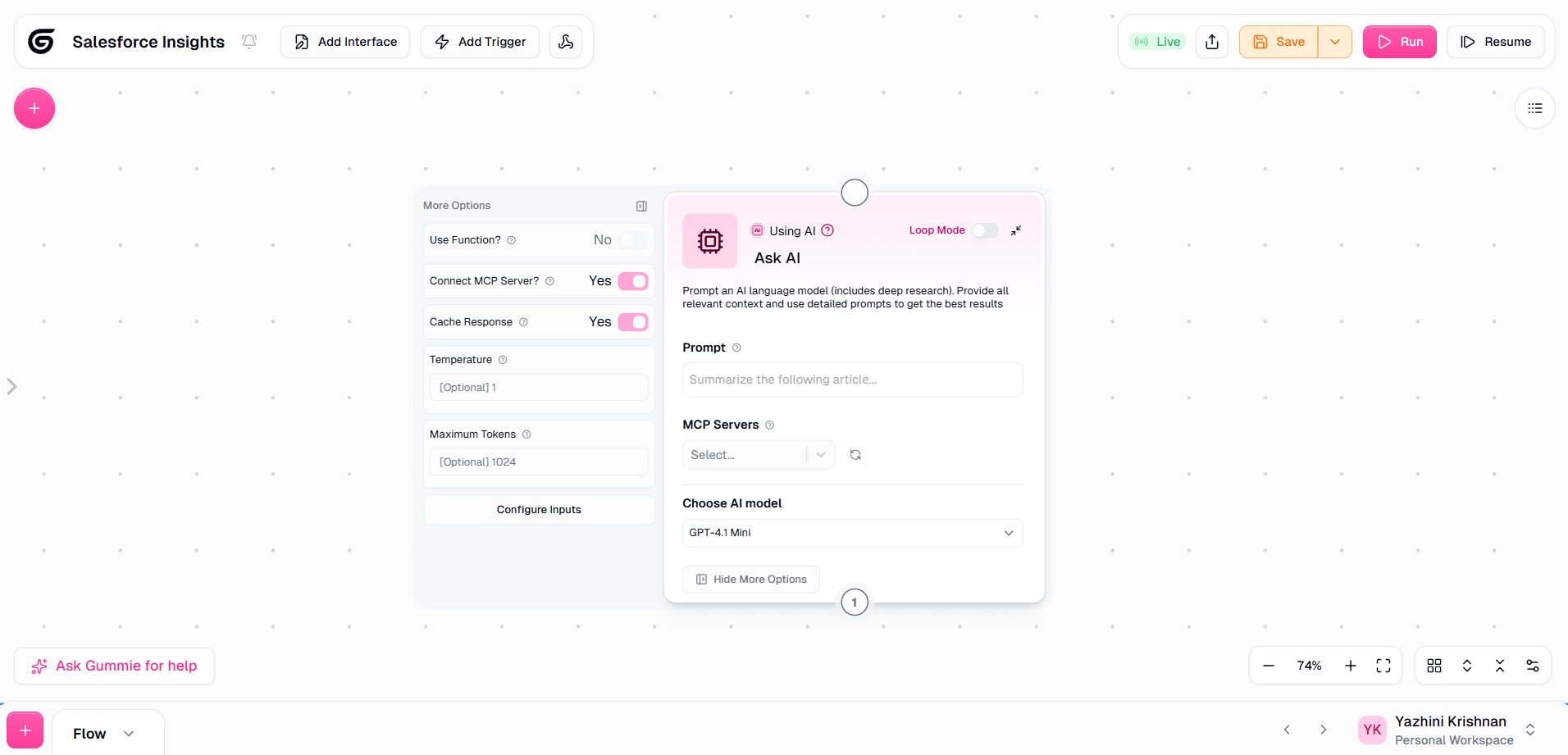This screenshot has width=1568, height=755.
Task: Collapse the More Options side panel
Action: point(641,207)
